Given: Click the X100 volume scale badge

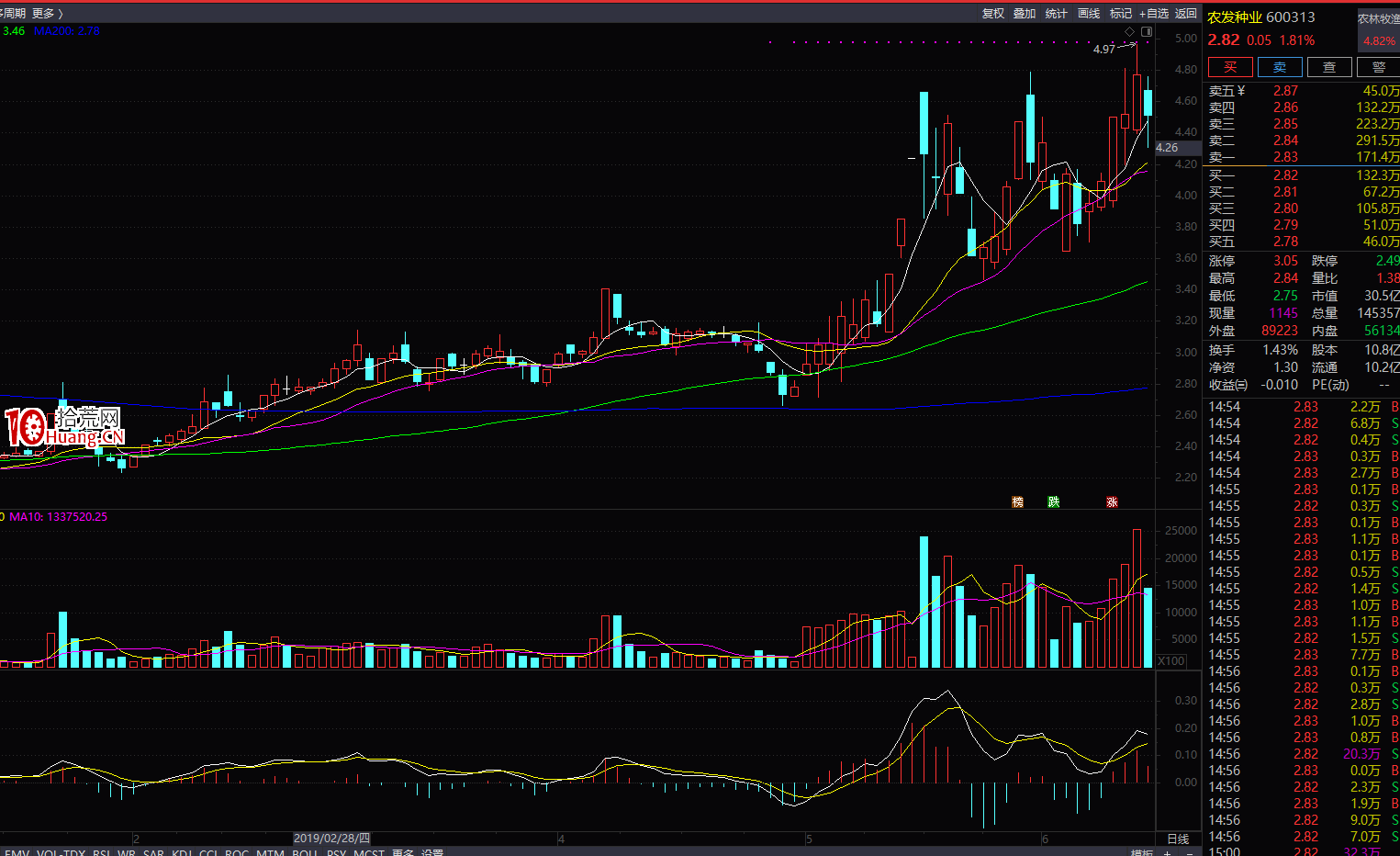Looking at the screenshot, I should pyautogui.click(x=1171, y=661).
